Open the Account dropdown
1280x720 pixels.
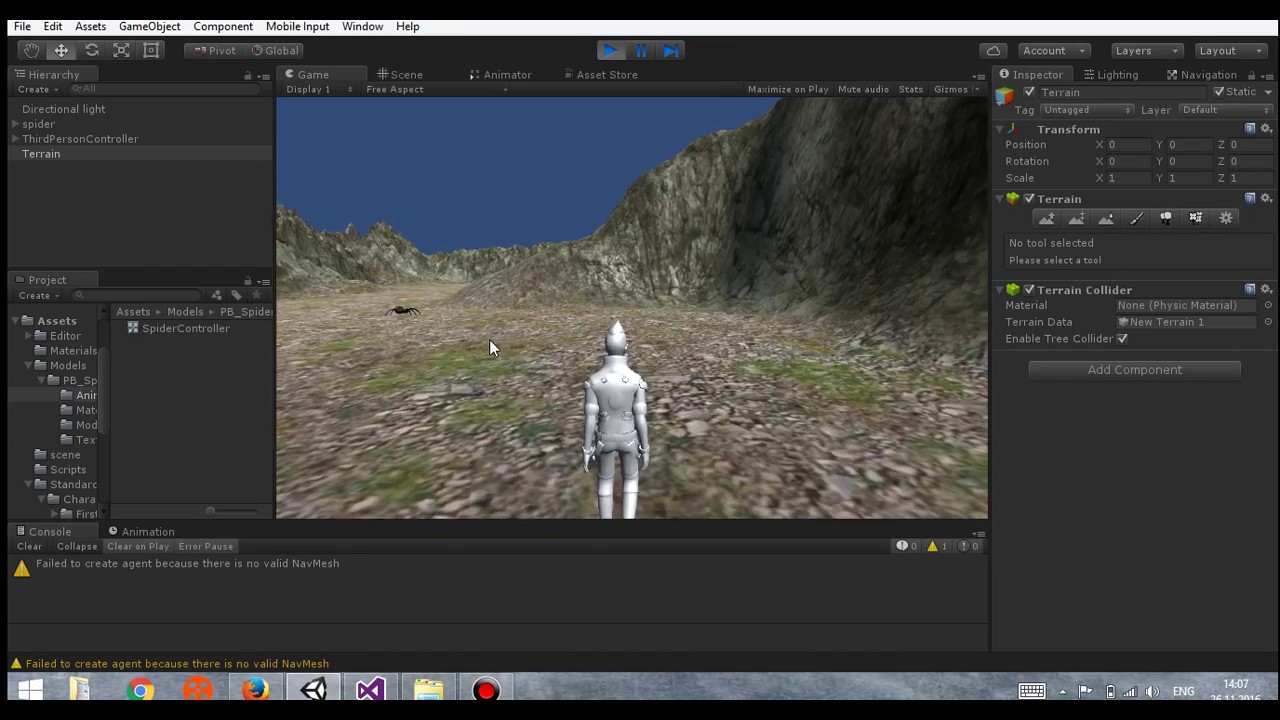1053,50
